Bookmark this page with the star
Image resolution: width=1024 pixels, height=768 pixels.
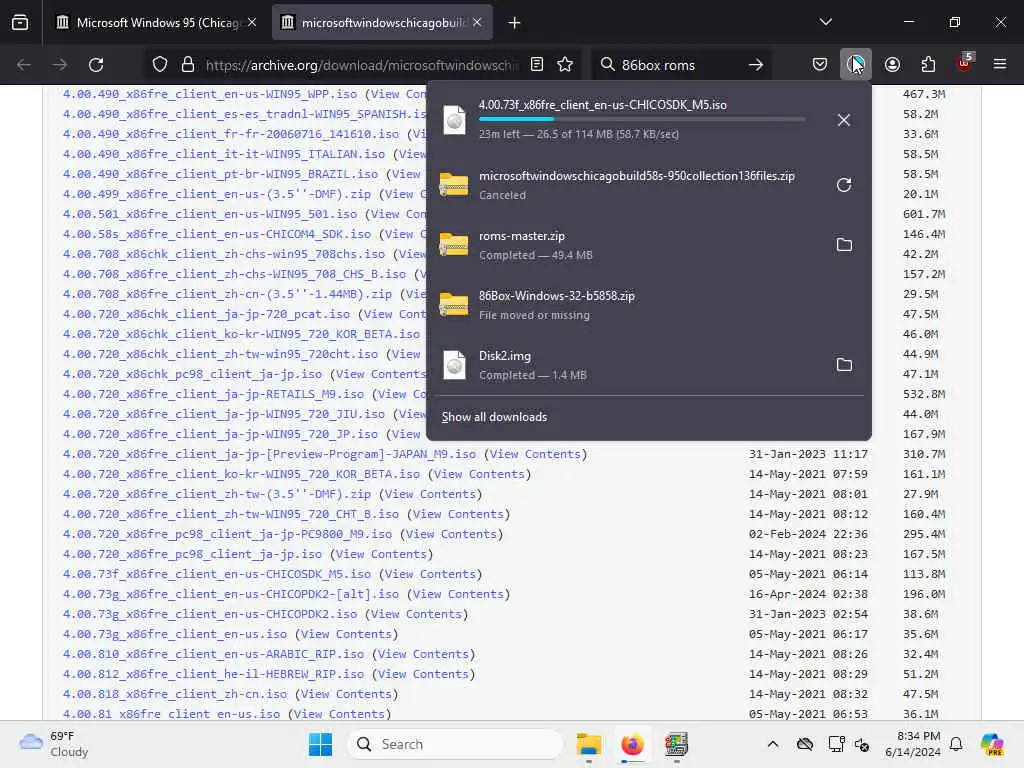tap(565, 65)
